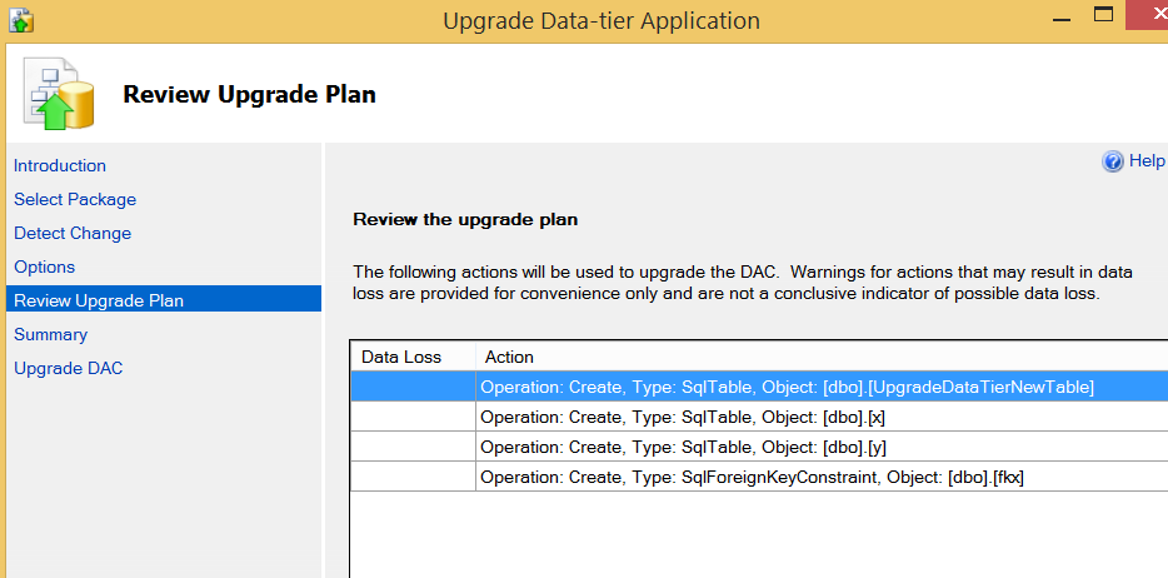
Task: Switch to Detect Change step
Action: point(72,233)
